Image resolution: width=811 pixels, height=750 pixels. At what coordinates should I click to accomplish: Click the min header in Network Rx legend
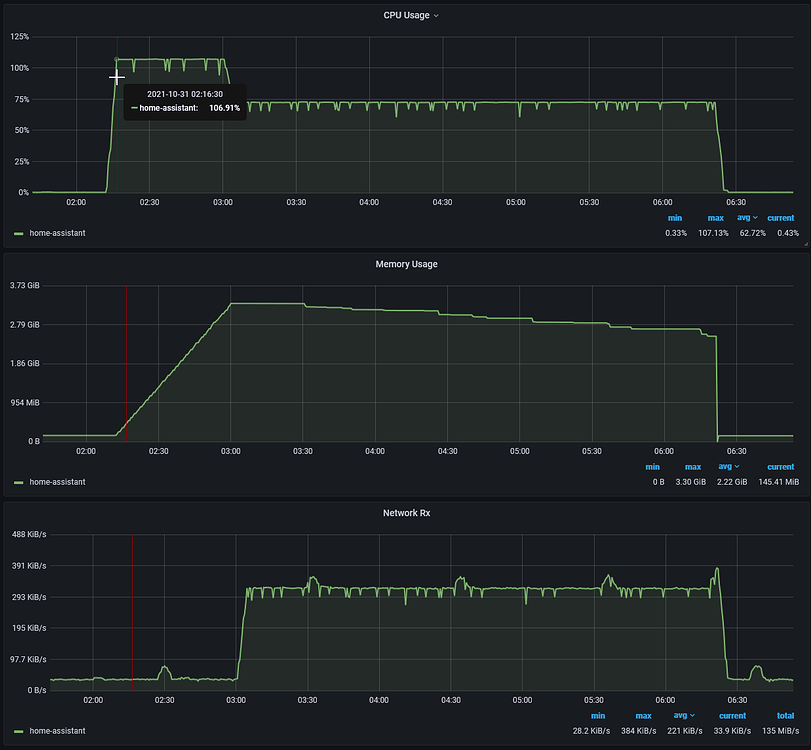[597, 716]
